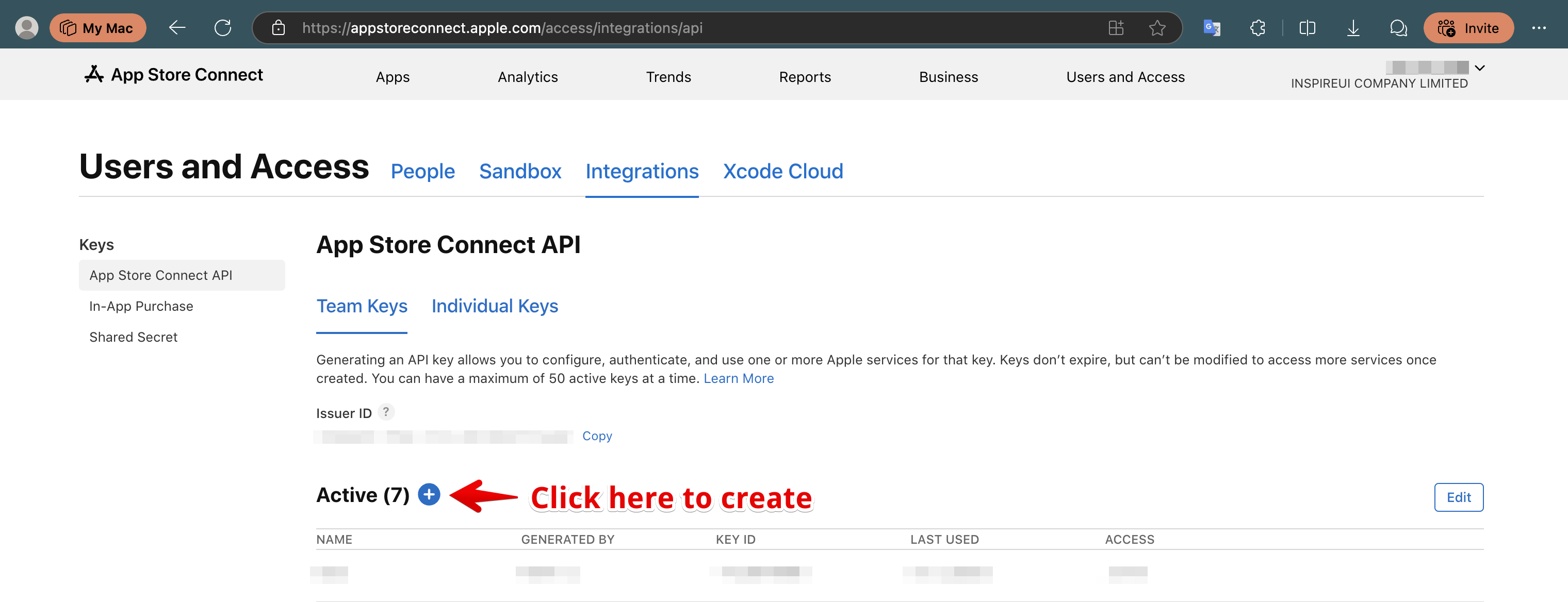Select the Team Keys tab
The width and height of the screenshot is (1568, 602).
coord(362,306)
